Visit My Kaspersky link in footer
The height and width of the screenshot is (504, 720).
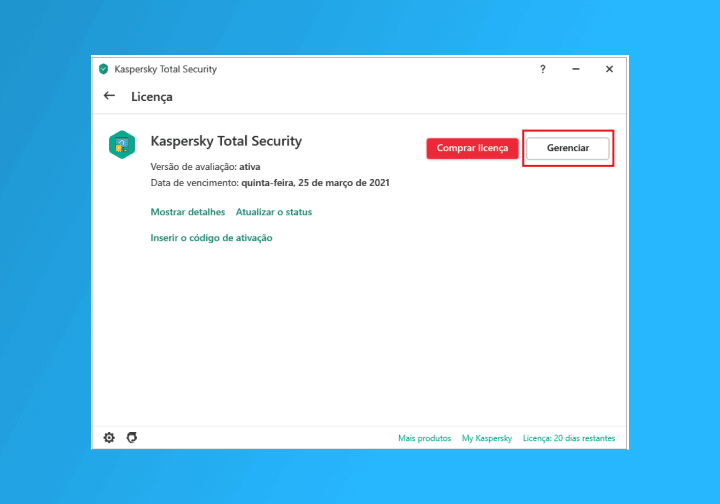point(486,439)
